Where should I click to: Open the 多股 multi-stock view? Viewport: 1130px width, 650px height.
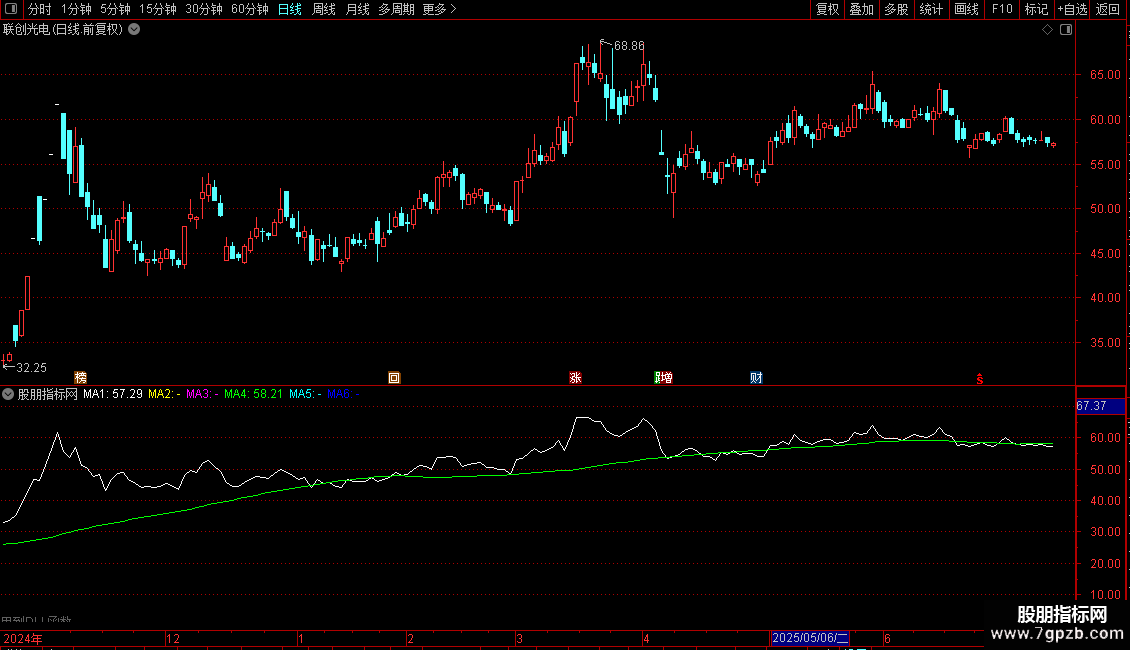tap(896, 9)
